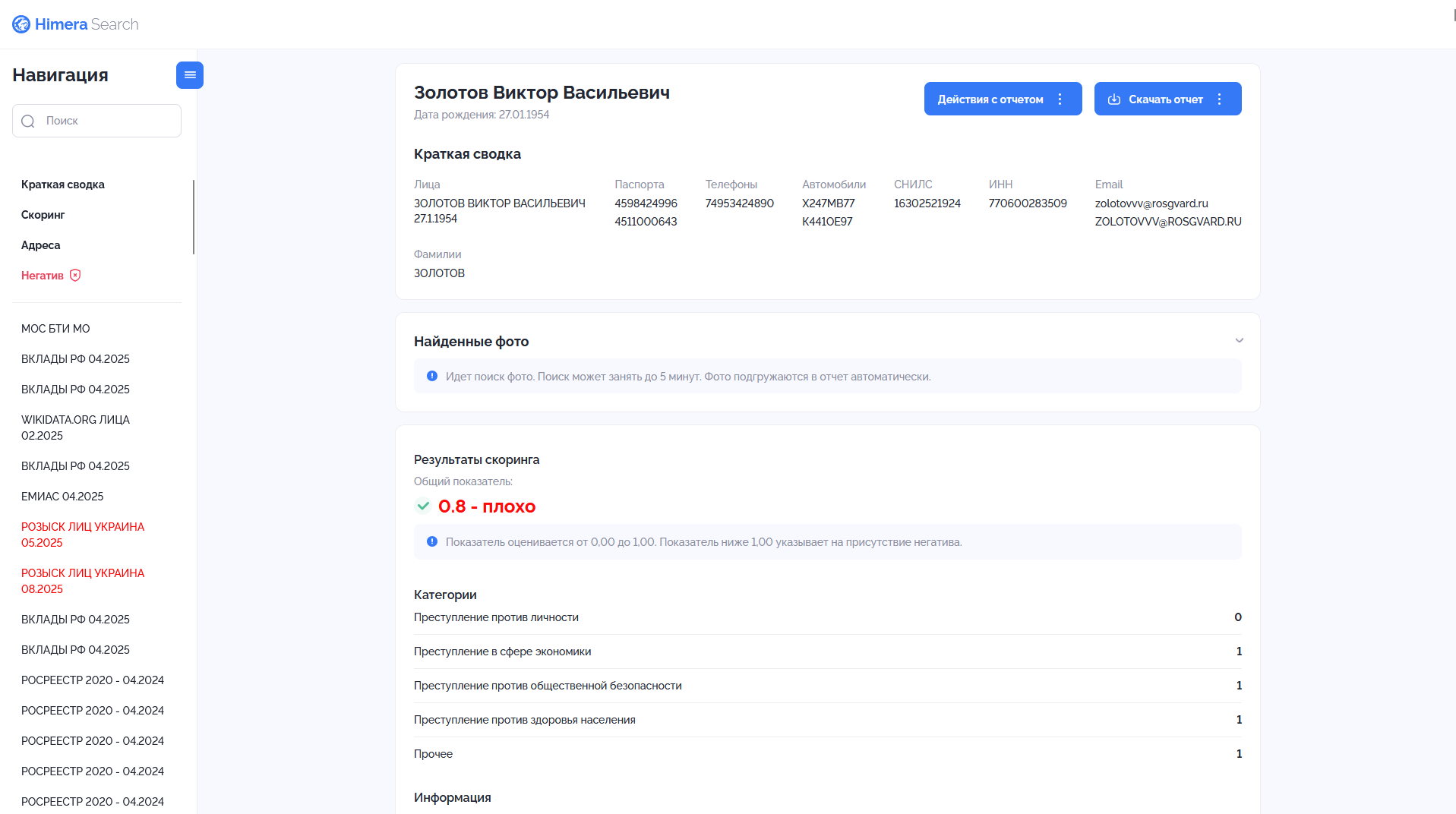Go to Краткая сводка in navigation
The width and height of the screenshot is (1456, 814).
[63, 185]
